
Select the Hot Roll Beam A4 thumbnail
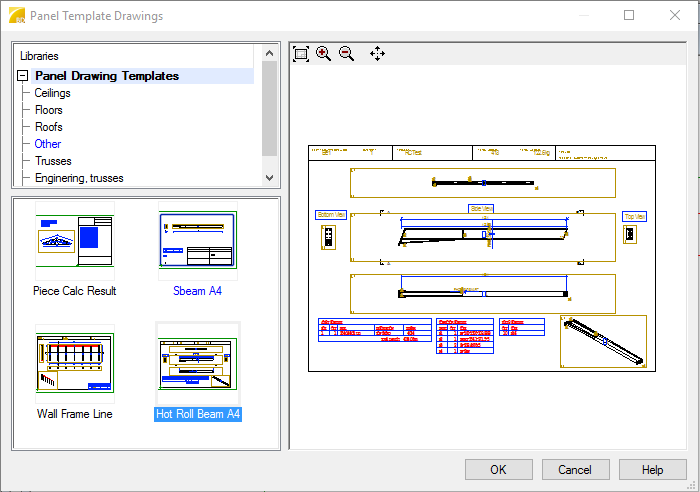(198, 363)
